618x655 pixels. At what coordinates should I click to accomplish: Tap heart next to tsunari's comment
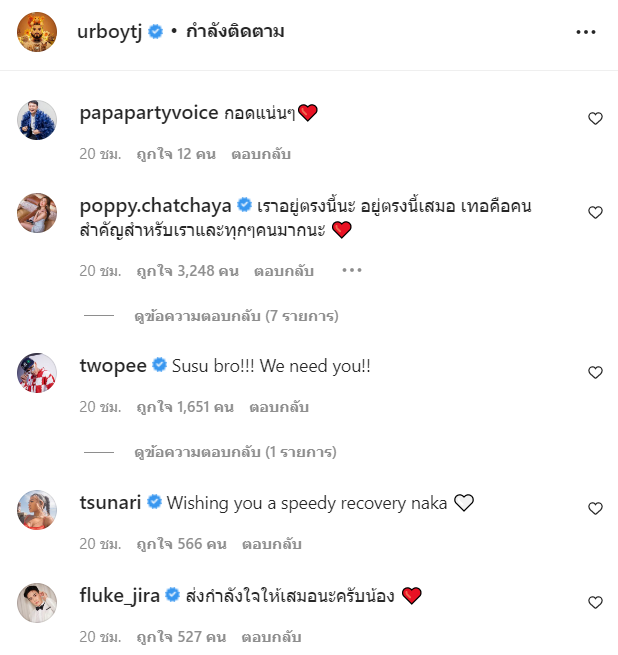pos(595,508)
